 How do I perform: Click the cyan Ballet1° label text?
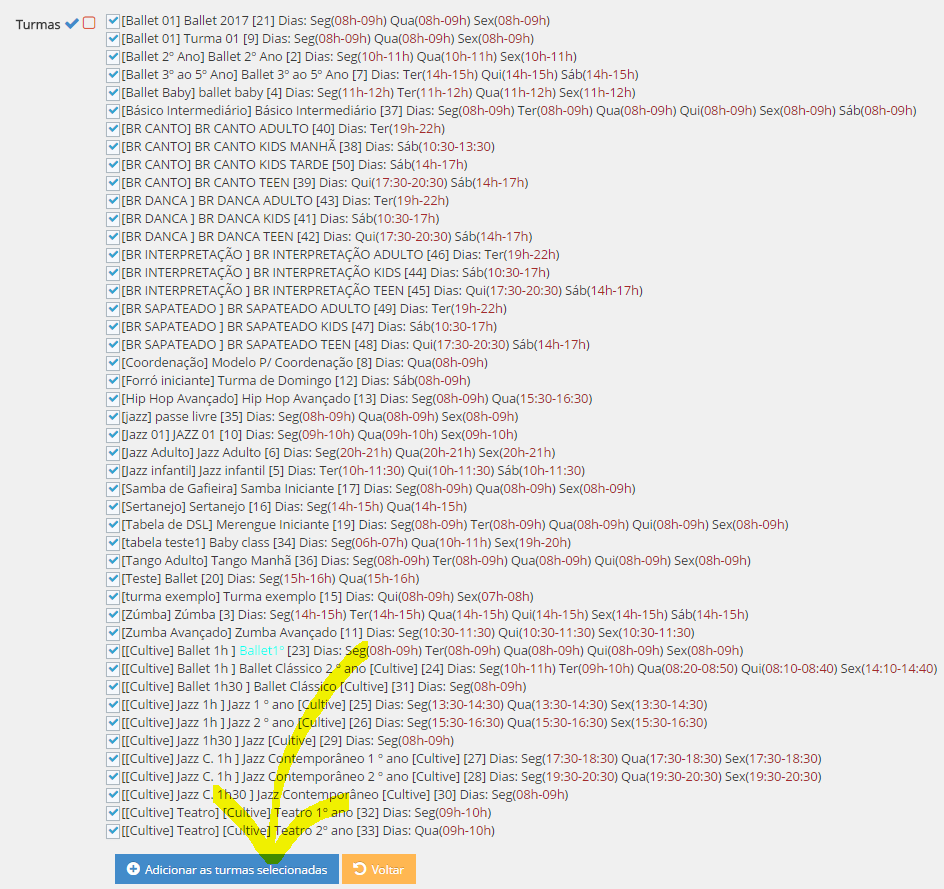pyautogui.click(x=262, y=651)
